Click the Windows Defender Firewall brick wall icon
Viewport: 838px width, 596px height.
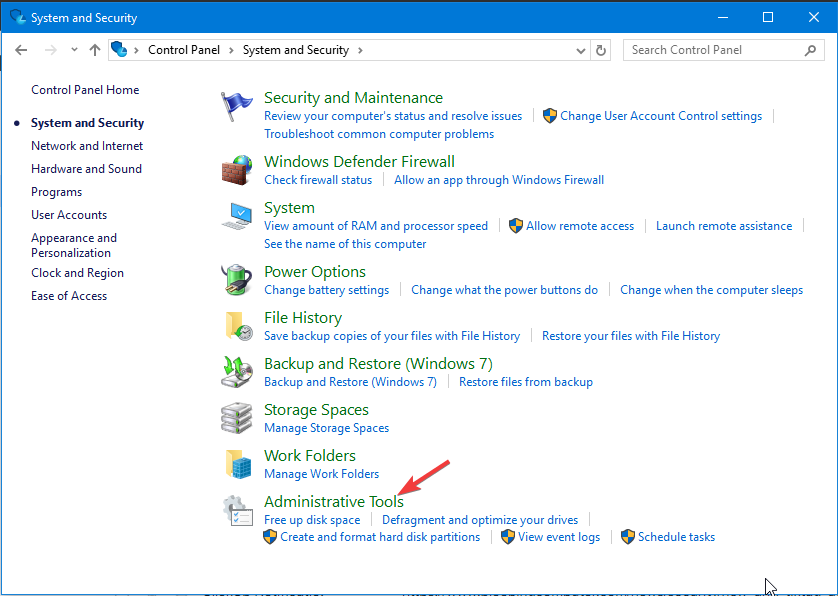coord(237,170)
